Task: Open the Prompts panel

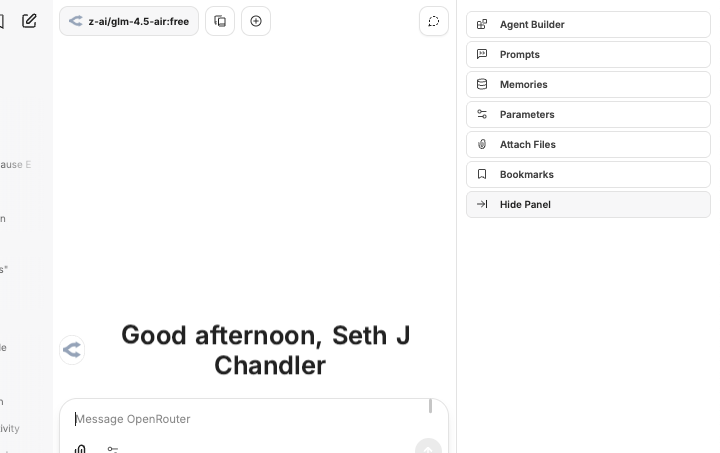Action: point(588,54)
